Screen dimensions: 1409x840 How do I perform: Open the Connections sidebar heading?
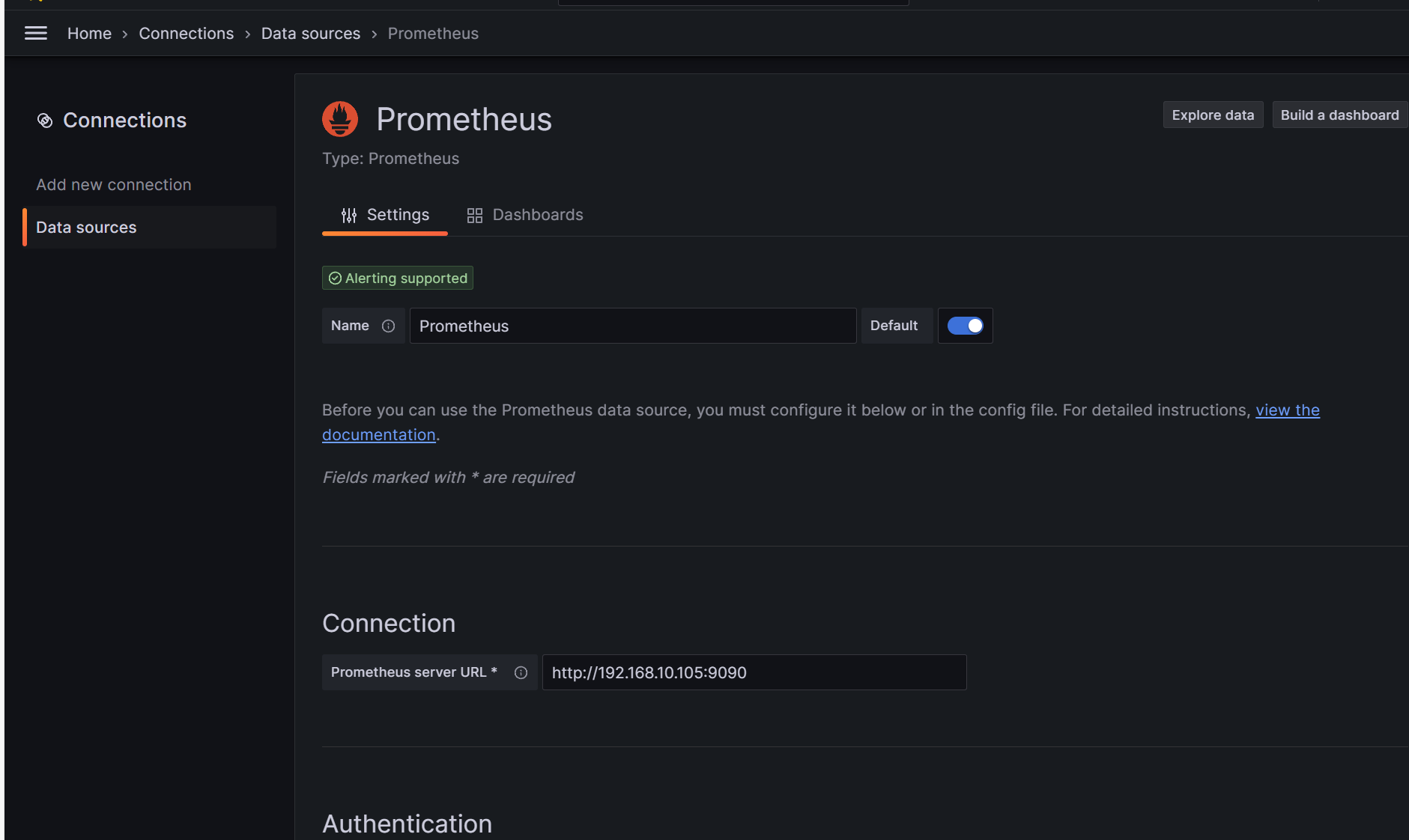[x=124, y=121]
